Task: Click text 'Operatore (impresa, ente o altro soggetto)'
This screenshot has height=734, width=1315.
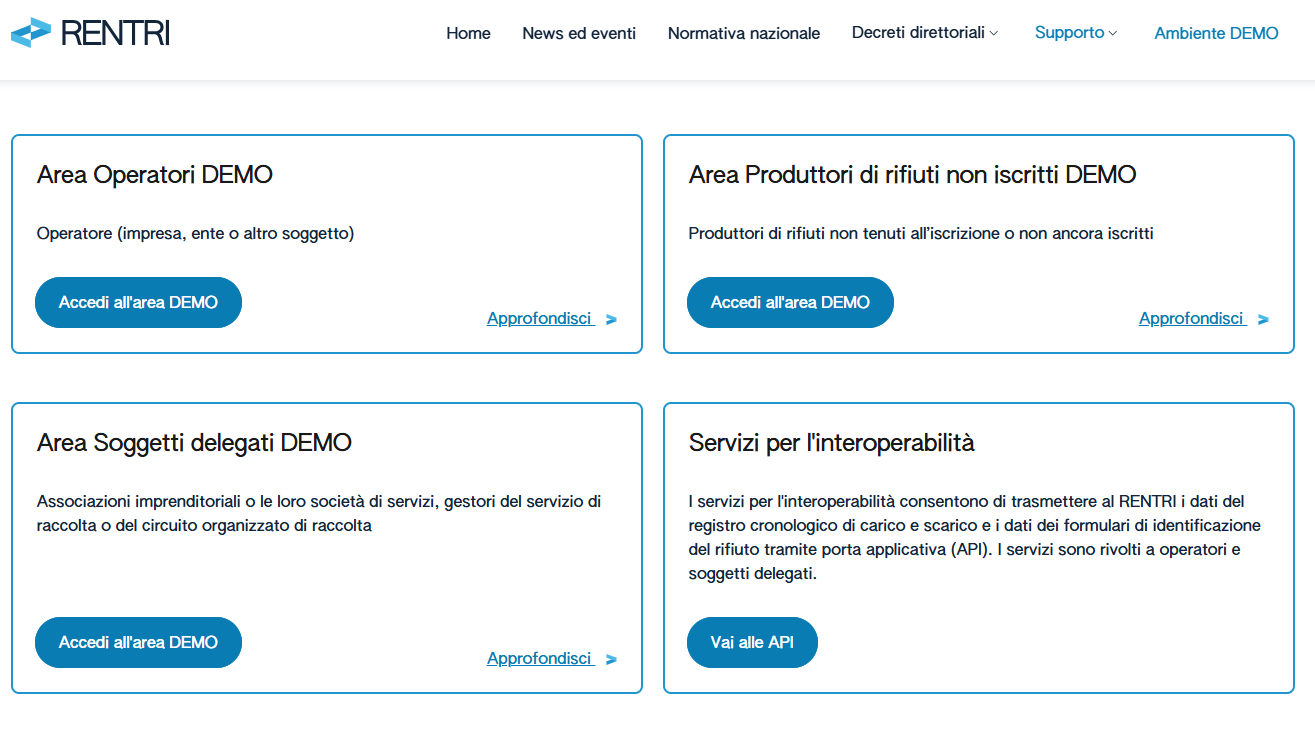Action: pyautogui.click(x=196, y=234)
